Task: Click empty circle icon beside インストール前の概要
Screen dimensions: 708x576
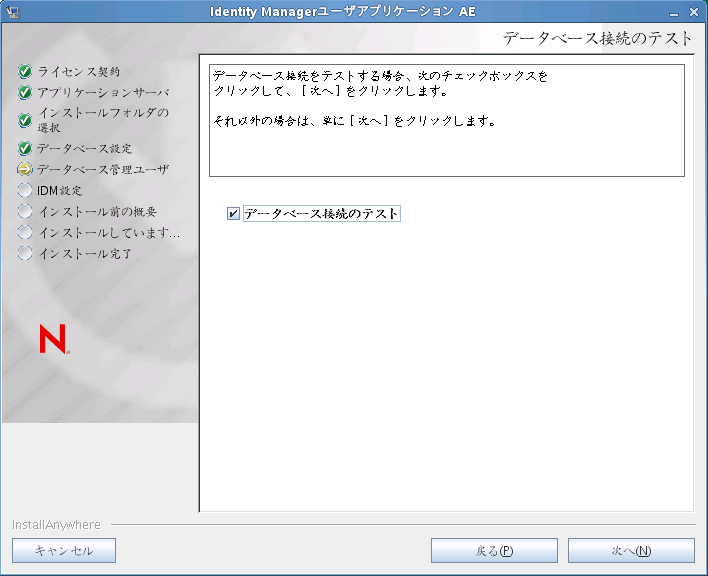Action: point(25,211)
